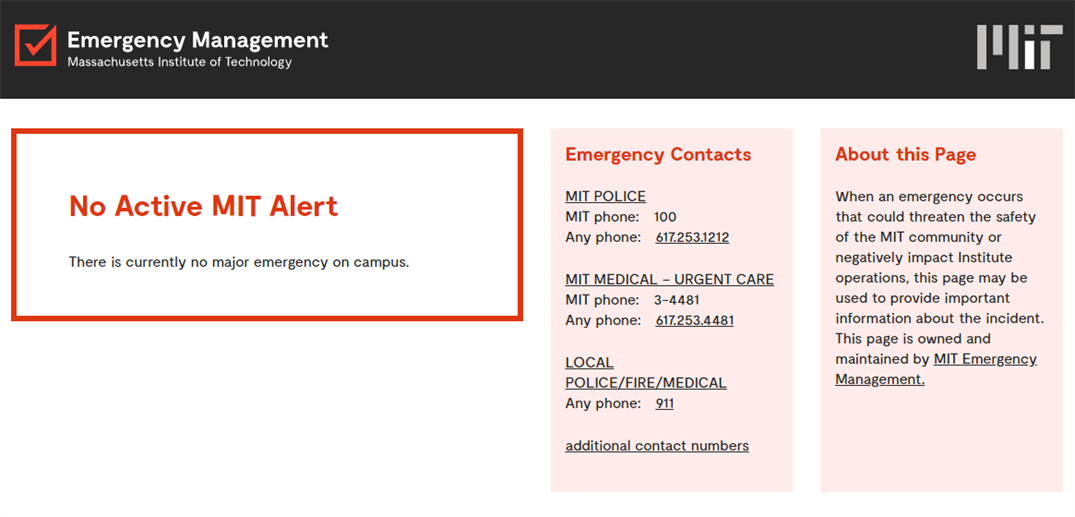Click the MIT Police number 617.253.1212

[x=692, y=238]
